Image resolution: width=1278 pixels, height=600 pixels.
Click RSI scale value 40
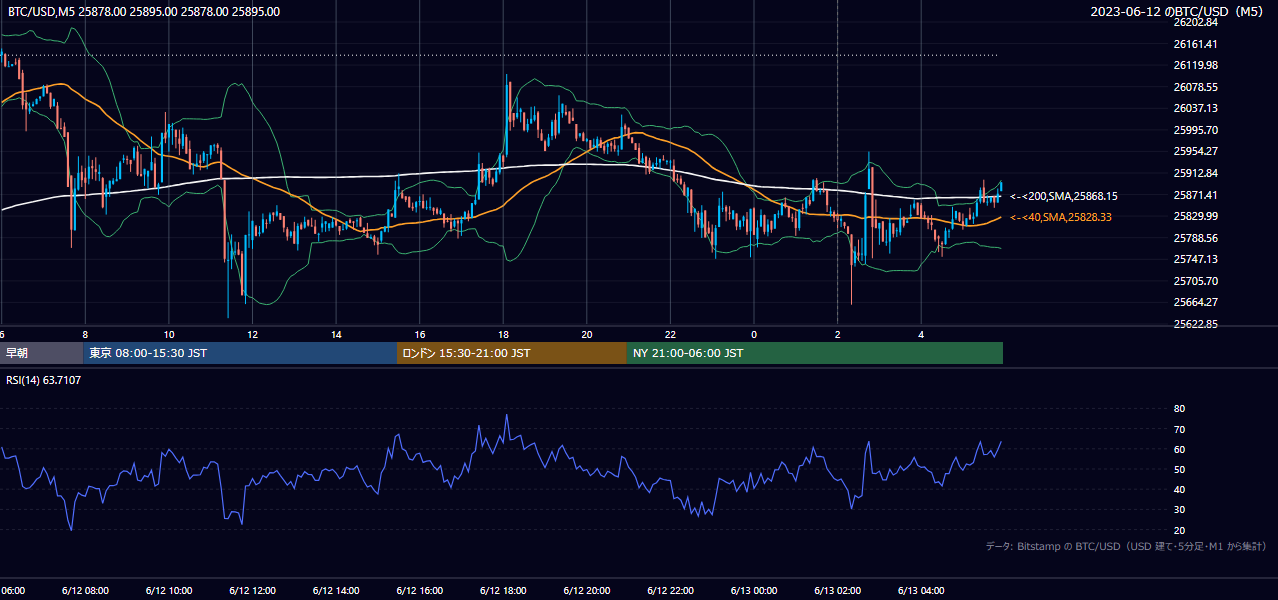click(x=1179, y=489)
